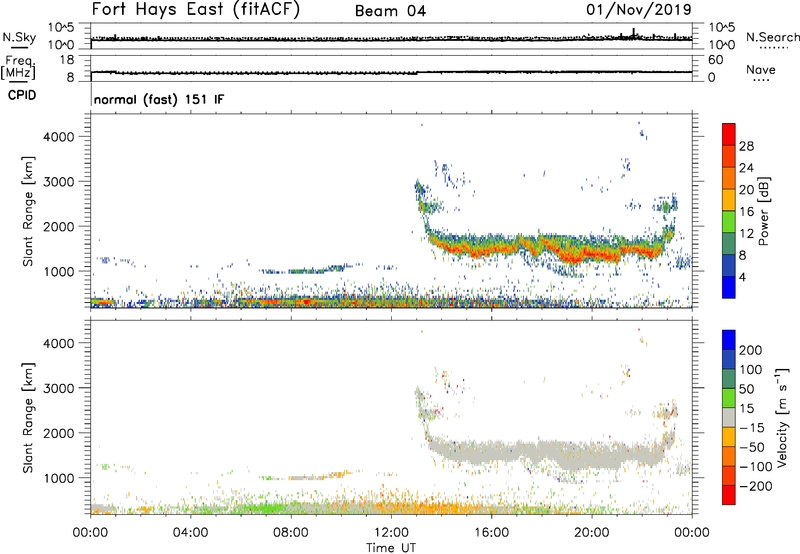Click the '12:00' time axis label
The width and height of the screenshot is (800, 554).
click(391, 533)
